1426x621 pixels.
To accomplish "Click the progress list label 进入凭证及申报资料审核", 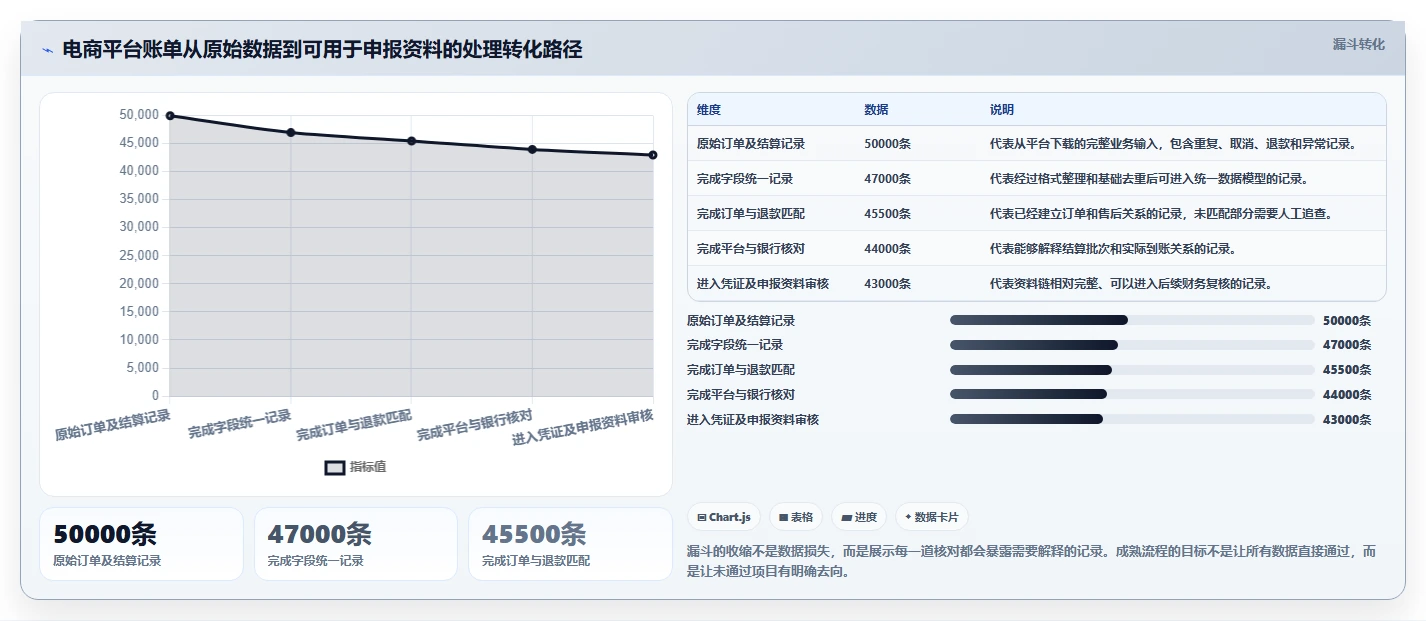I will point(753,419).
